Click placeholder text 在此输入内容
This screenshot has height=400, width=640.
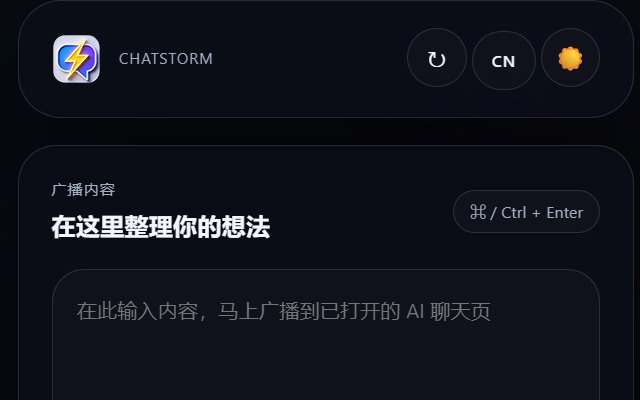pos(137,311)
